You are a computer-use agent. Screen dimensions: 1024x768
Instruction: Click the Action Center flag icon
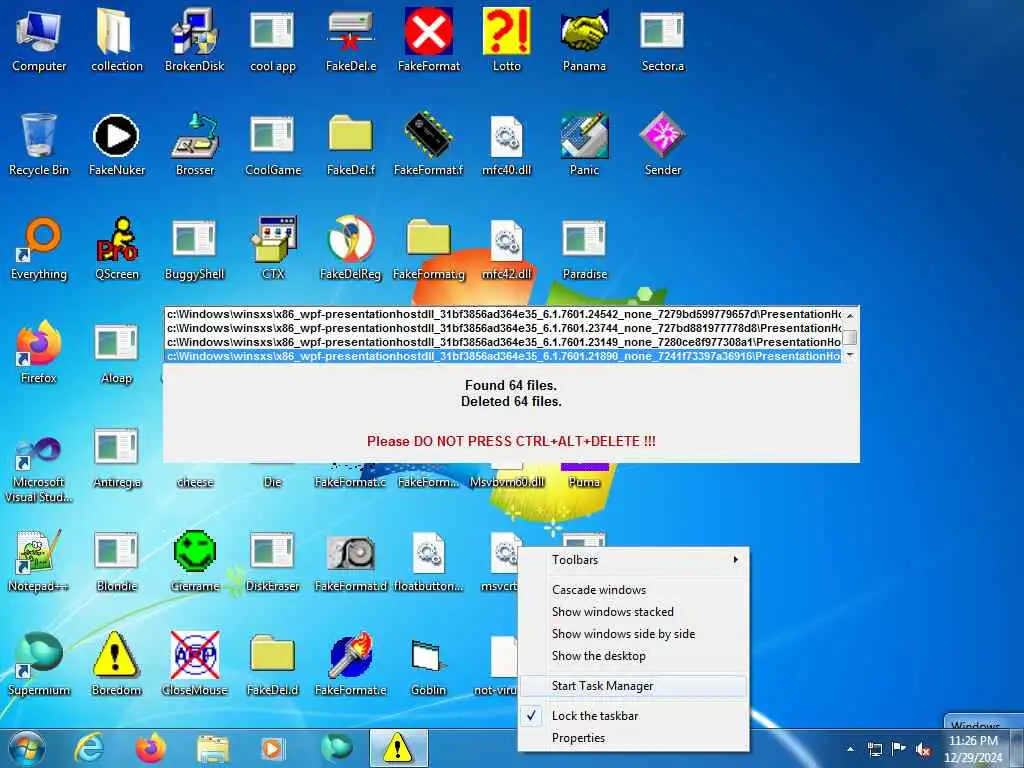[x=899, y=749]
